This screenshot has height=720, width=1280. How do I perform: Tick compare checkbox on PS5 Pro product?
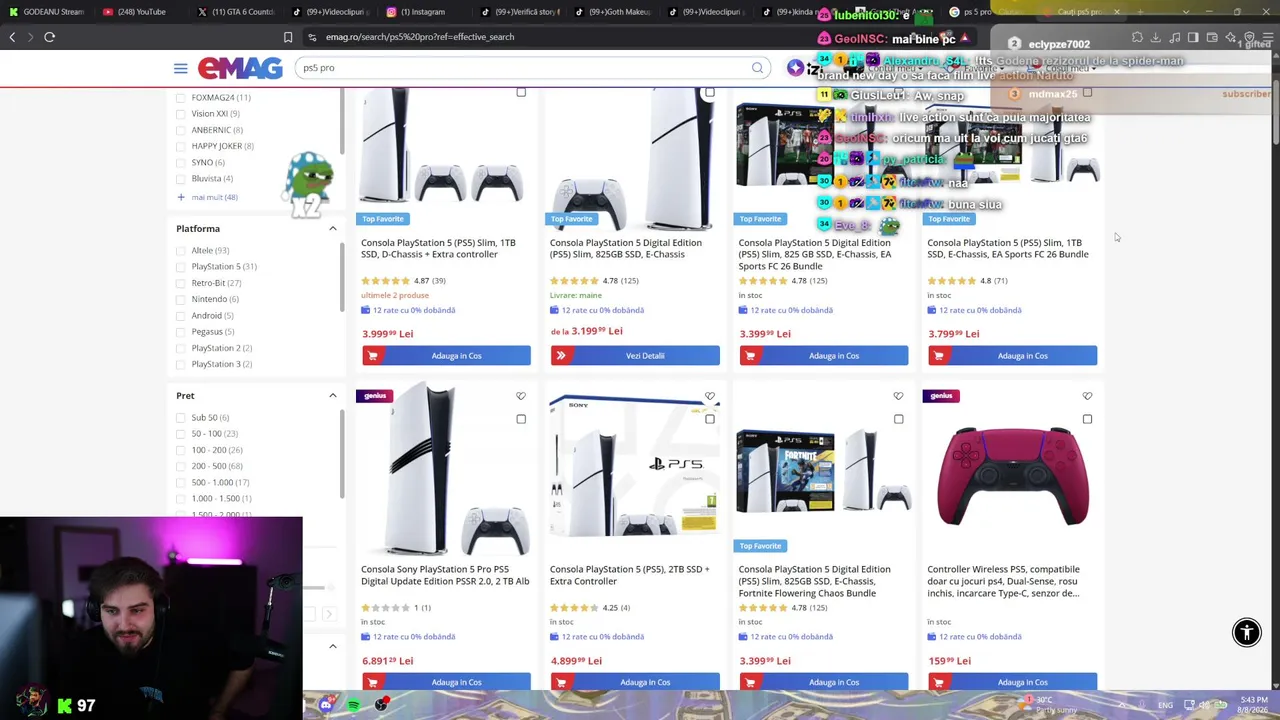click(521, 419)
